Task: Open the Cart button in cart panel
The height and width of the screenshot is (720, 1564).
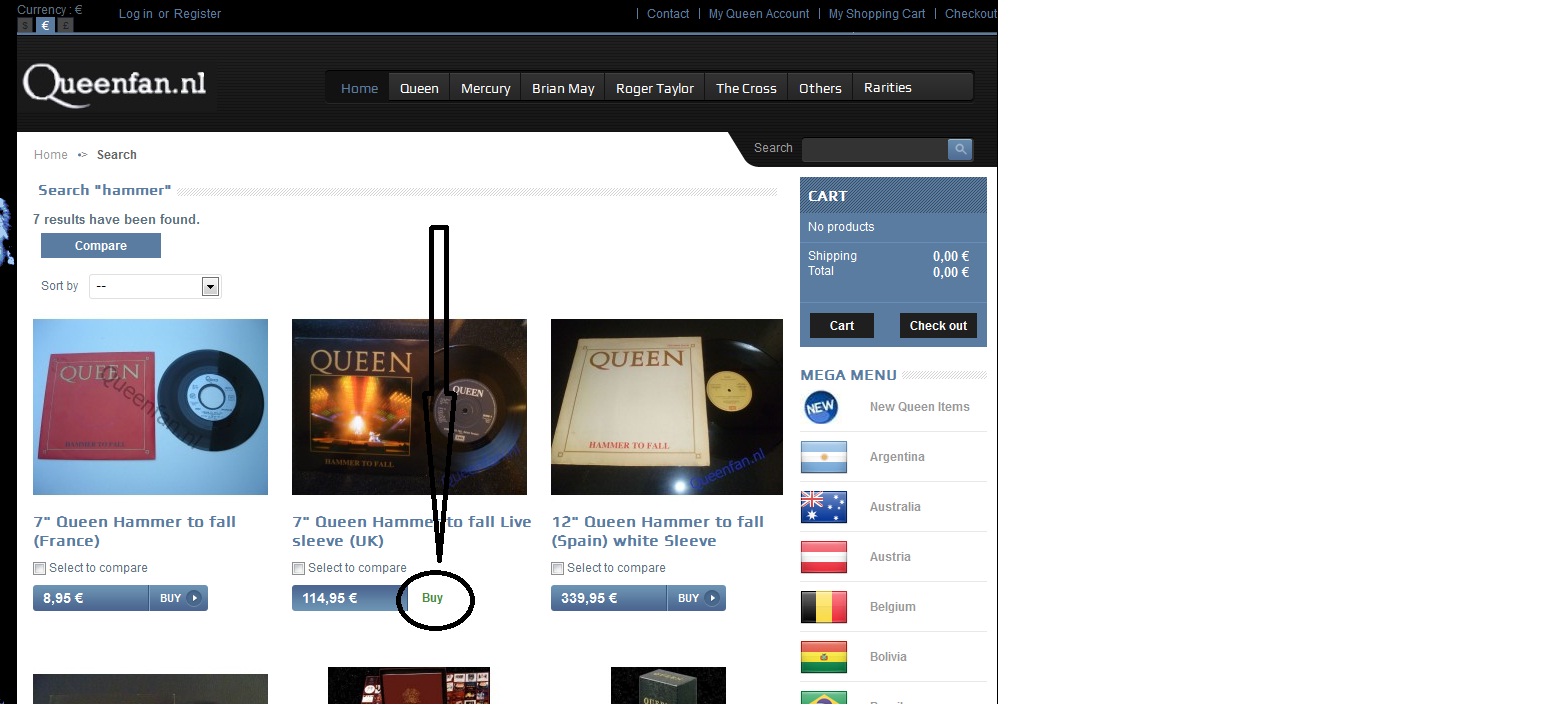Action: 842,326
